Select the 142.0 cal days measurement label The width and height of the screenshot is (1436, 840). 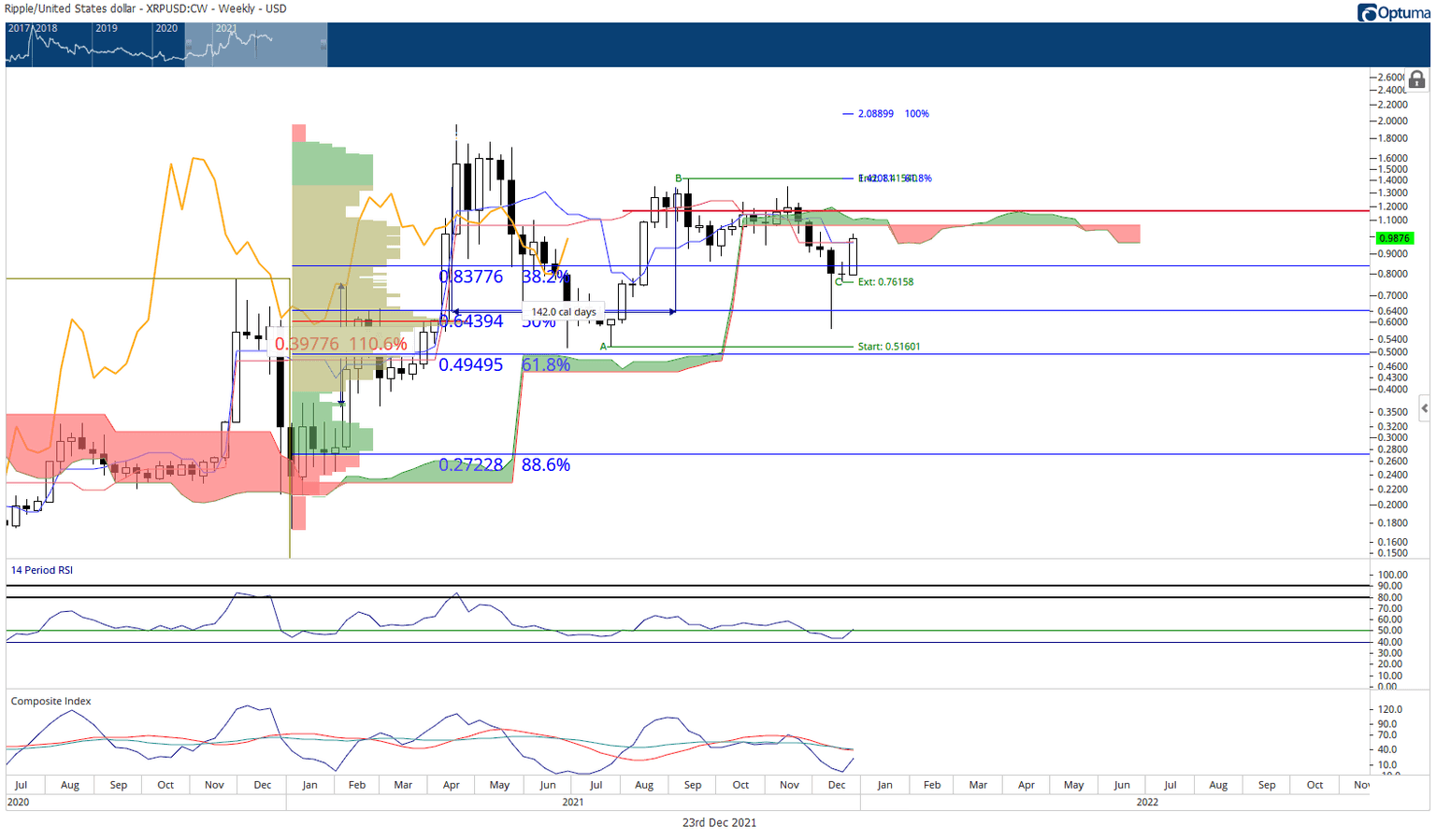tap(564, 312)
